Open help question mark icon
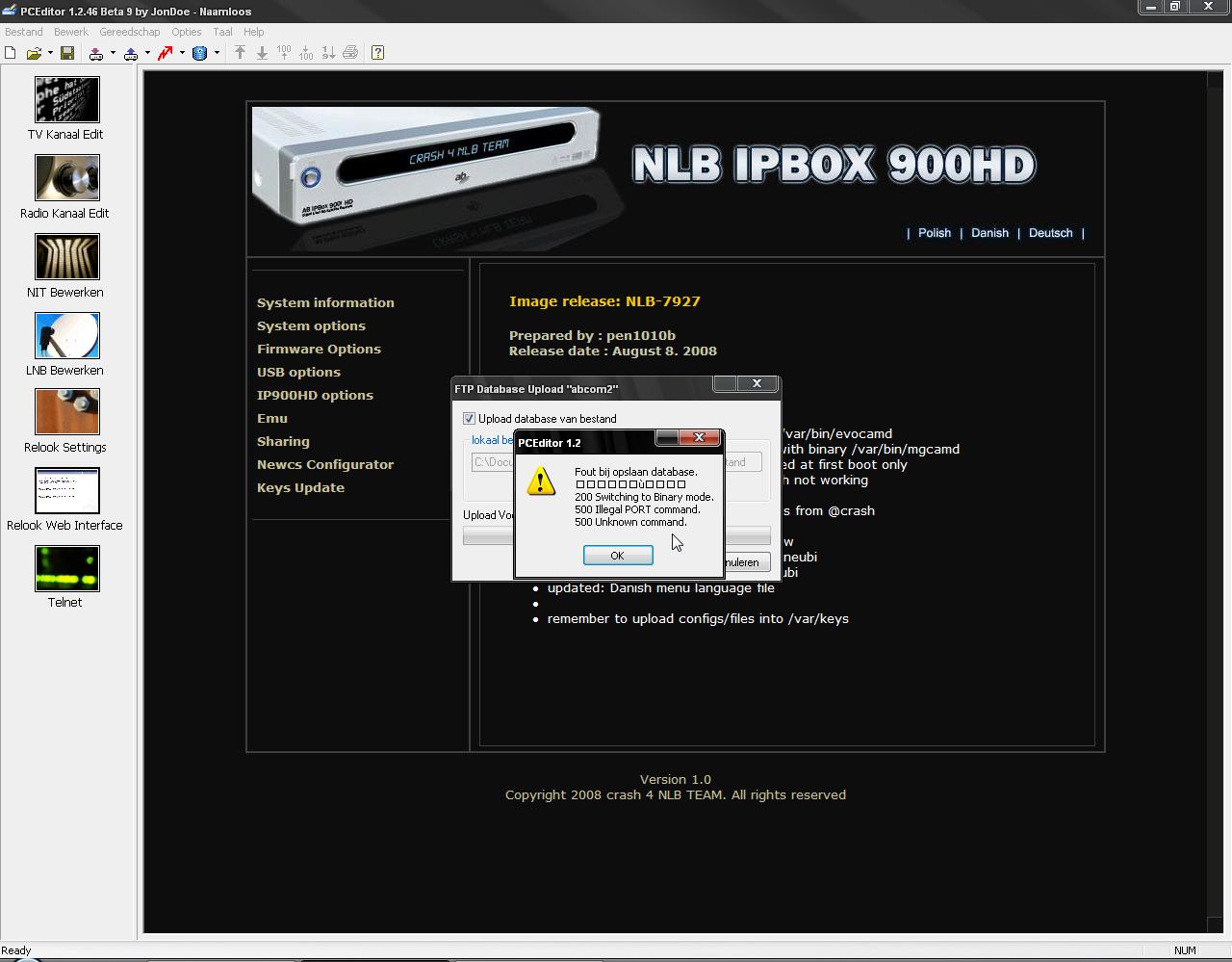Screen dimensions: 1232x962 point(377,53)
